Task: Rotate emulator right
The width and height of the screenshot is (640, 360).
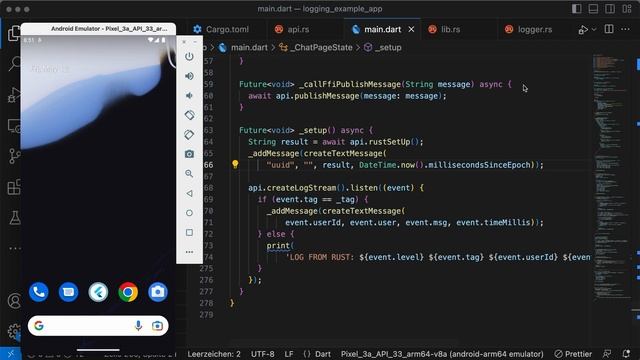Action: pos(189,135)
